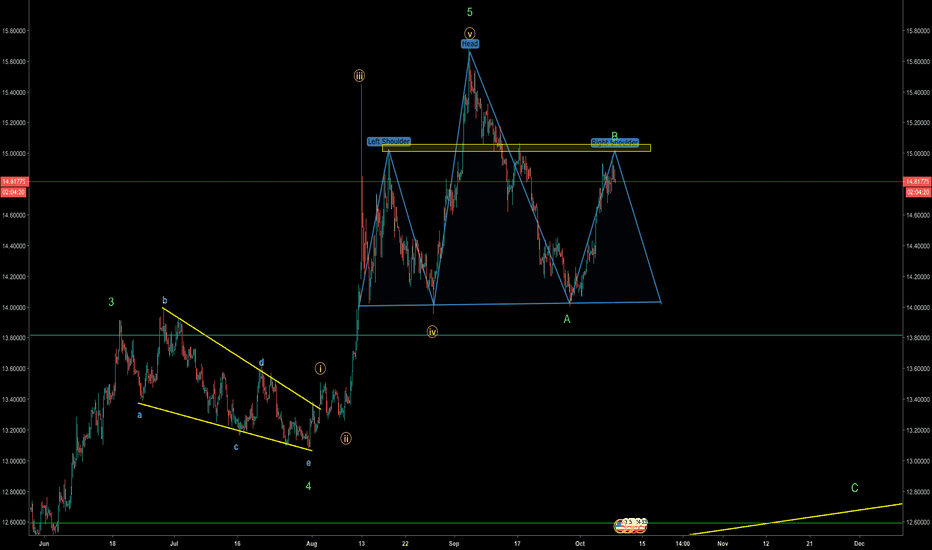Select the green wave 5 label
The image size is (932, 550).
tap(470, 12)
